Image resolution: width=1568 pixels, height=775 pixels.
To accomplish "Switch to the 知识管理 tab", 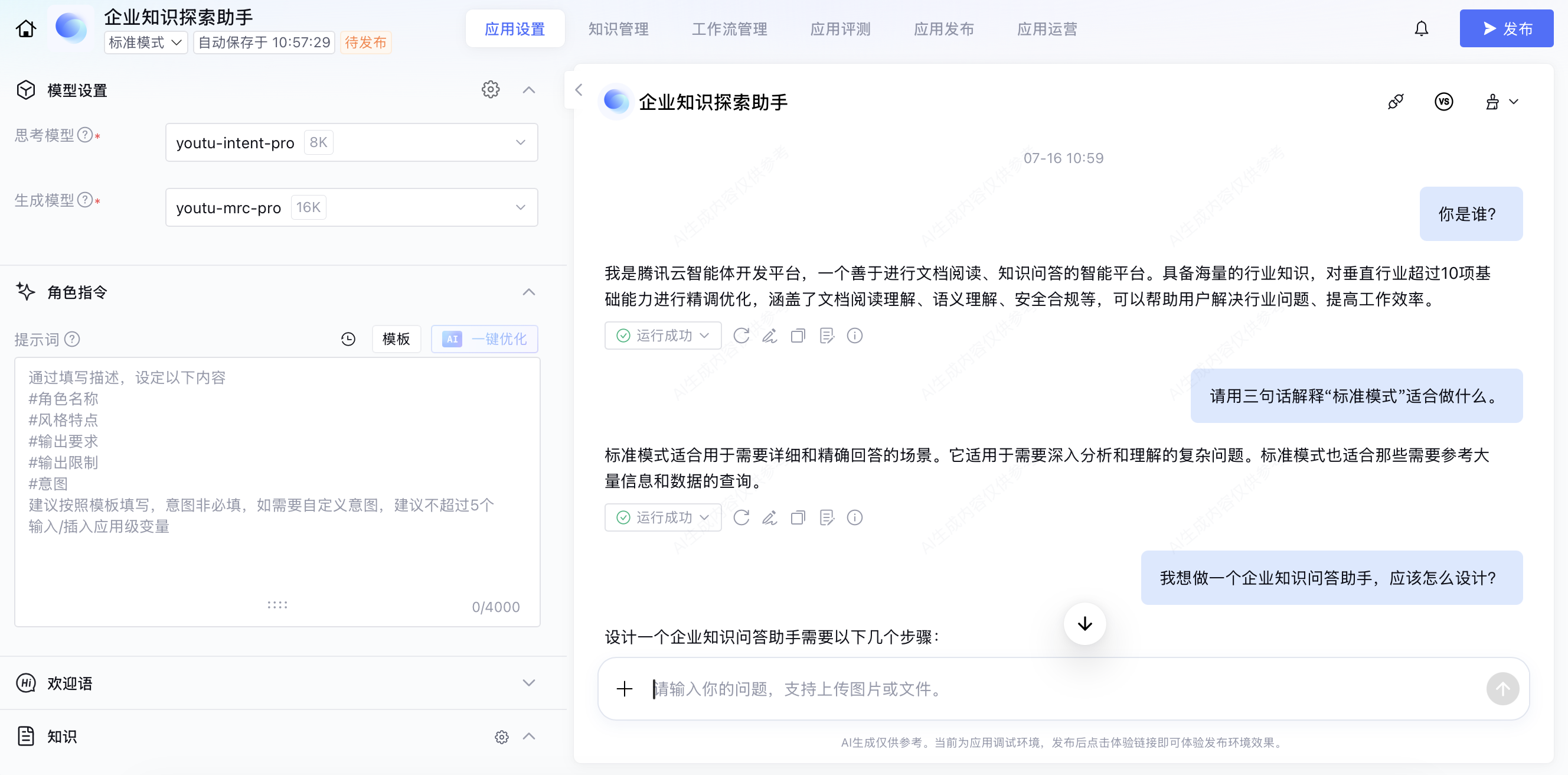I will click(619, 28).
